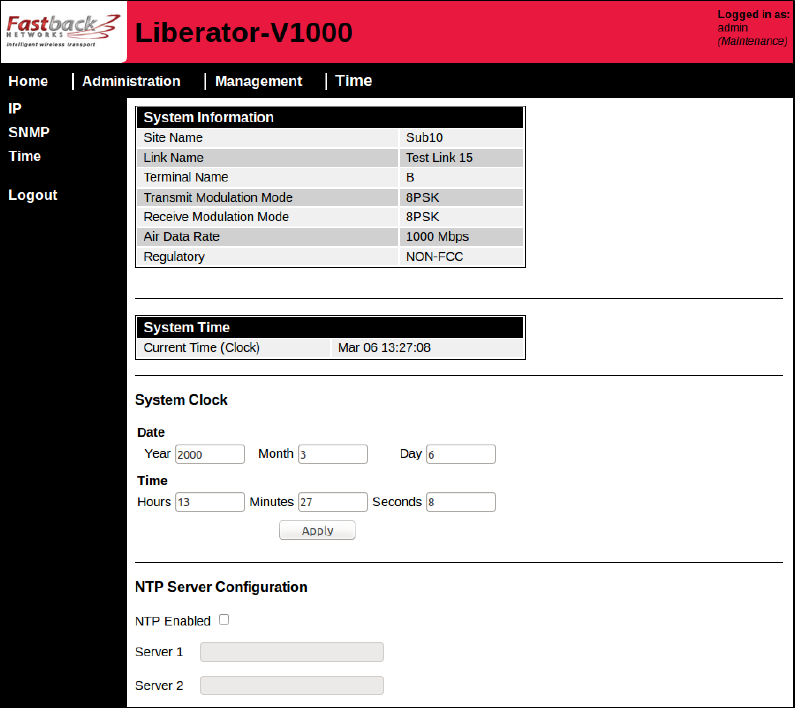795x708 pixels.
Task: Click the Air Data Rate value 1000 Mbps
Action: (437, 237)
